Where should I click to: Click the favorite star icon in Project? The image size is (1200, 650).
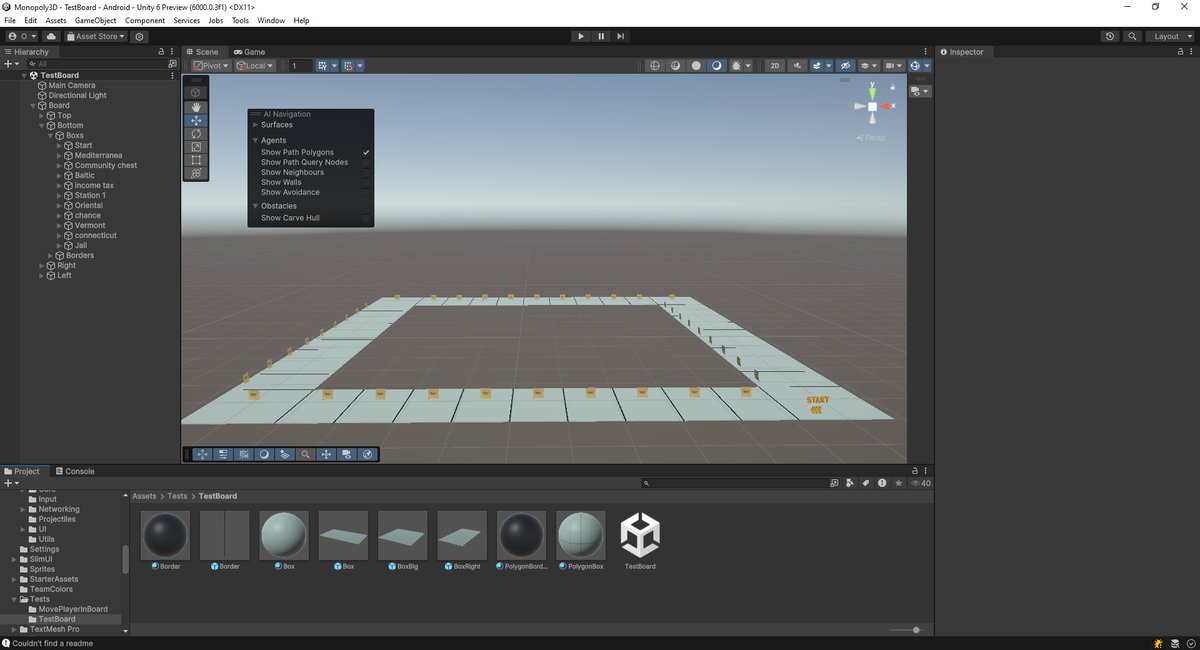[898, 483]
